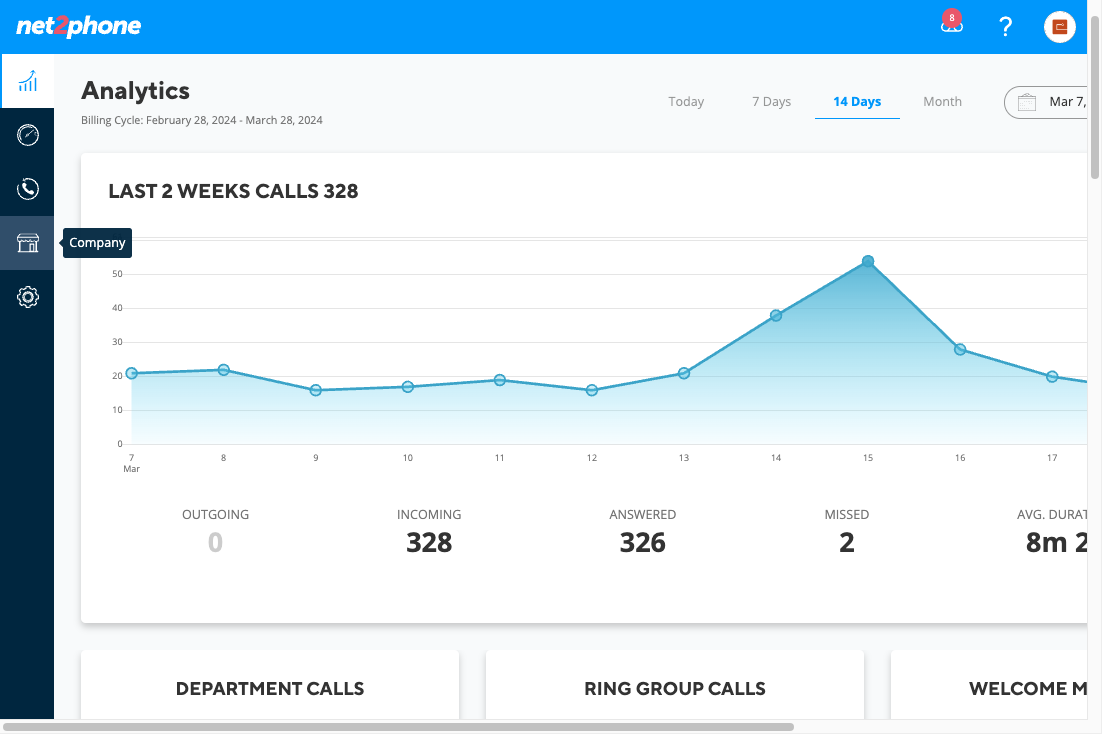Open the dashboard gauge sidebar icon
Viewport: 1102px width, 734px height.
[27, 135]
